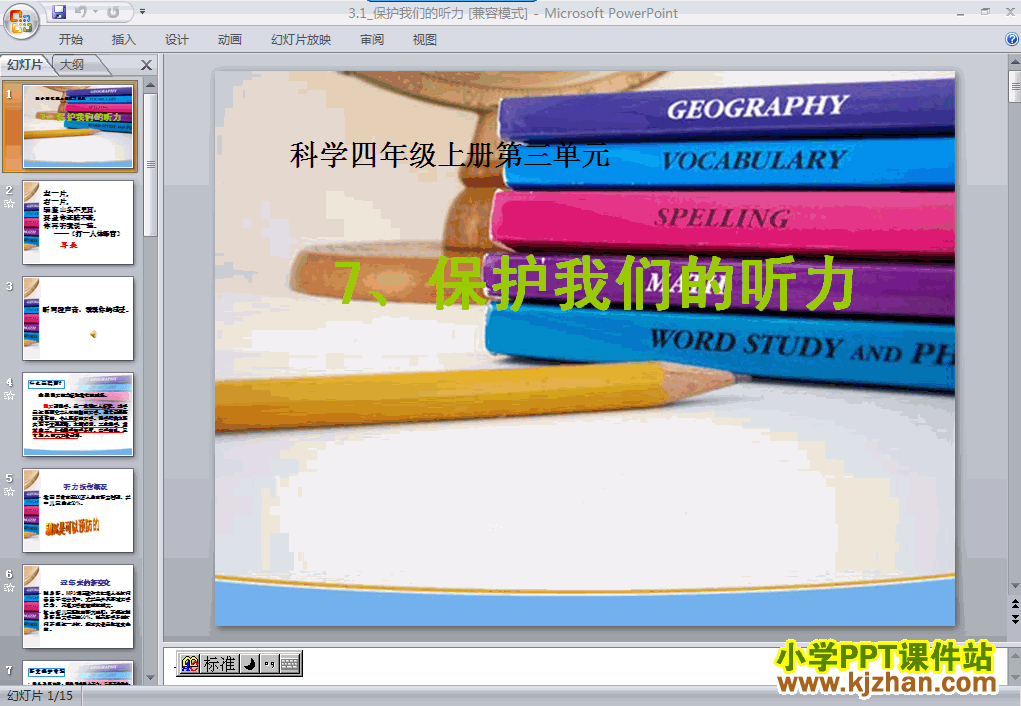Open the 插入 ribbon tab
1021x706 pixels.
[124, 40]
